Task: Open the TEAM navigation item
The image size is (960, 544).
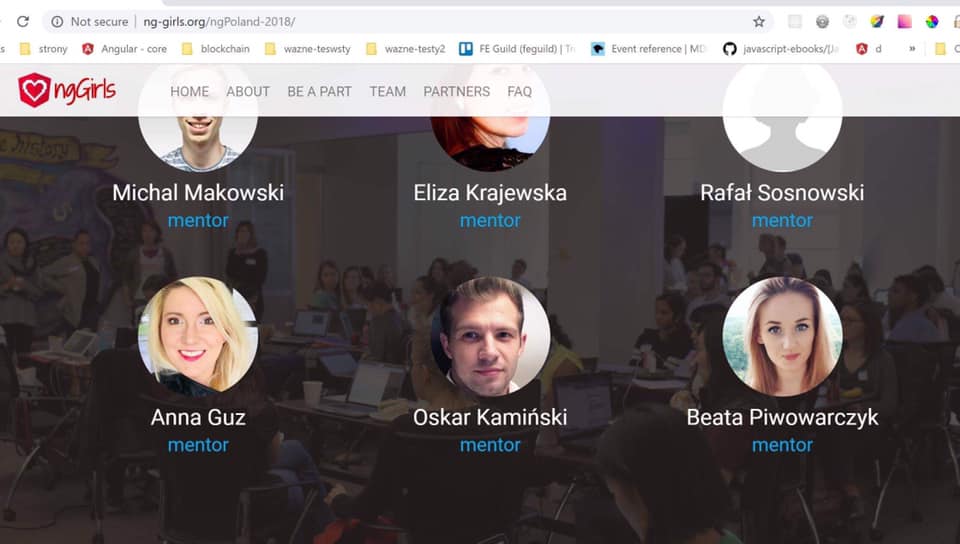Action: (387, 92)
